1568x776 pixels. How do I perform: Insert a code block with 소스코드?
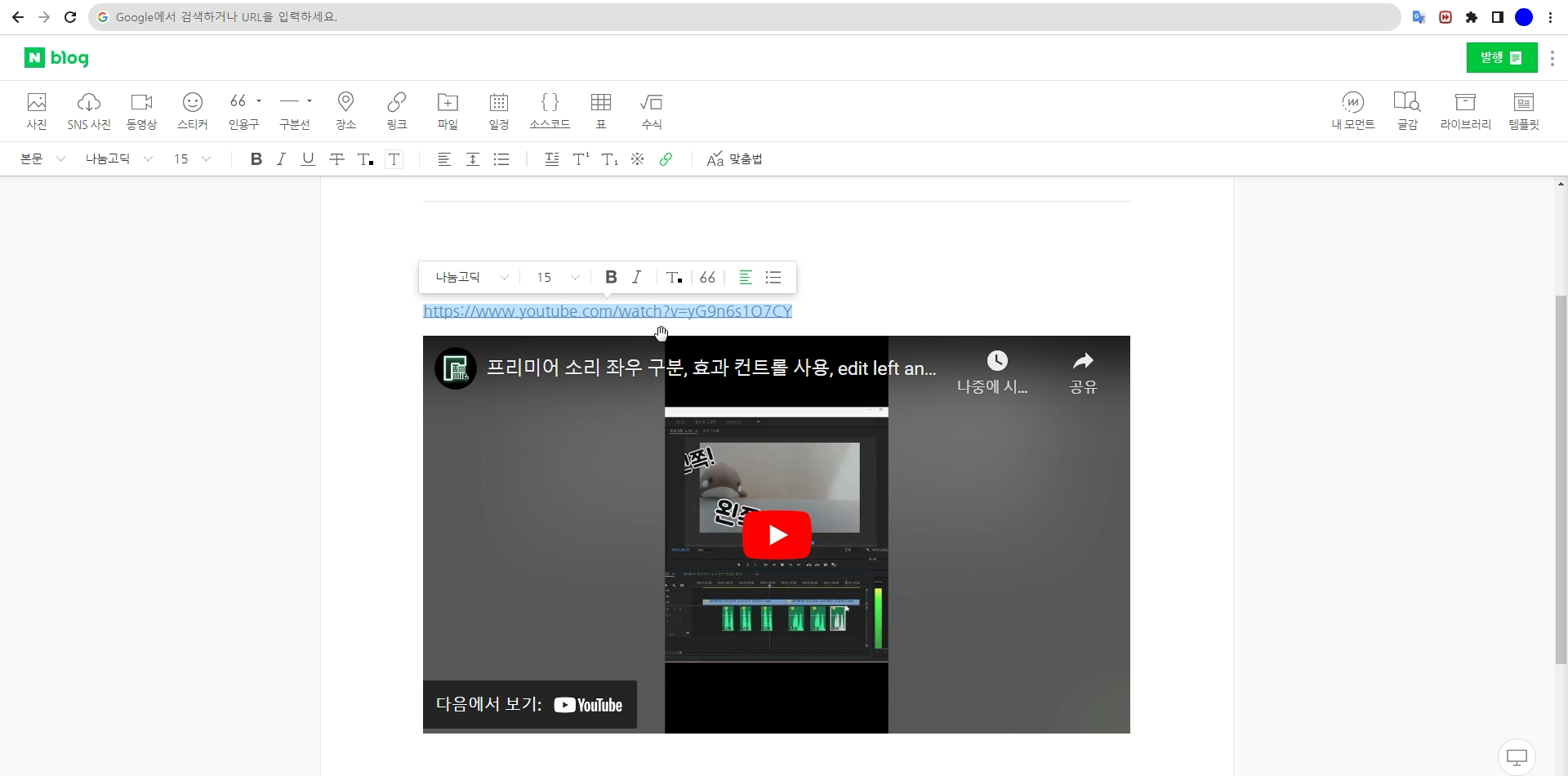click(x=550, y=111)
